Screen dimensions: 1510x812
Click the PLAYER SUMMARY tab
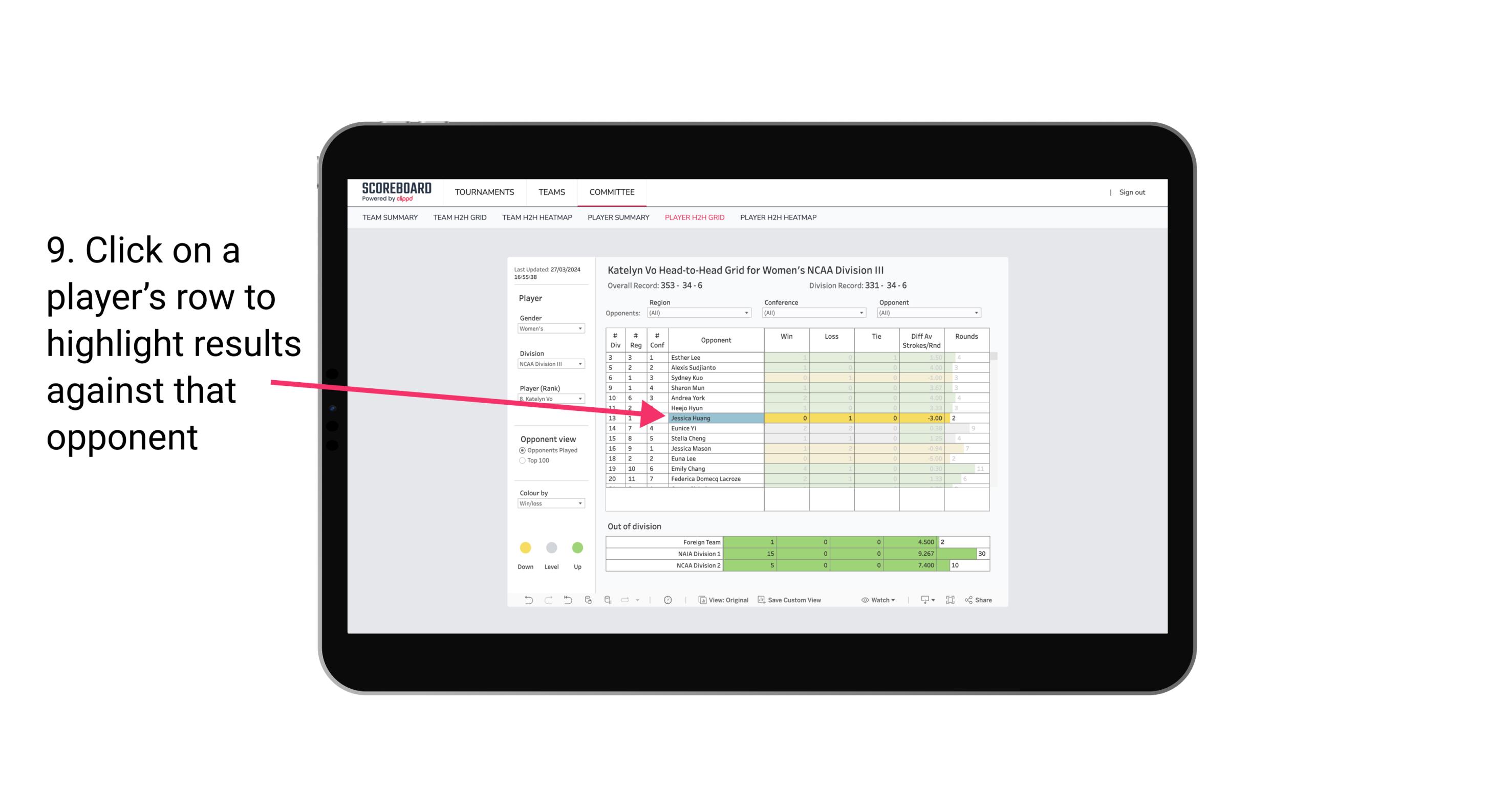click(617, 220)
